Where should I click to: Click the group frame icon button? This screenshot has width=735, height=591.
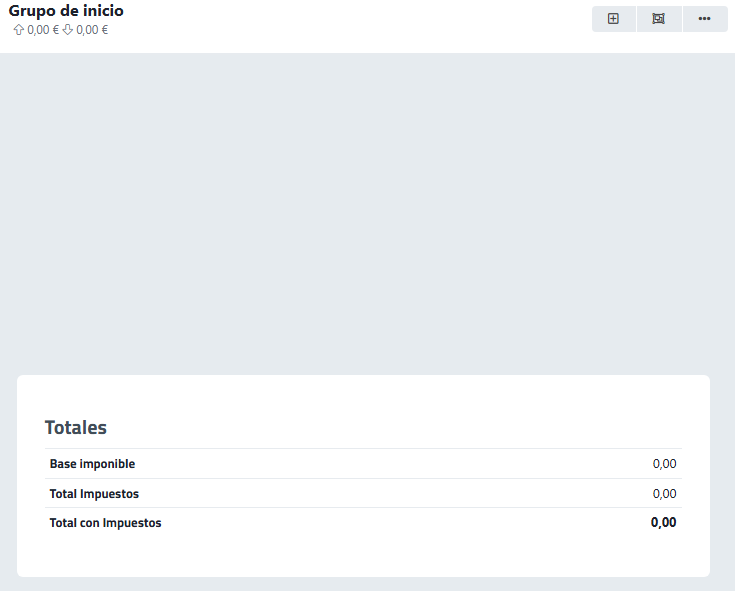(x=658, y=19)
